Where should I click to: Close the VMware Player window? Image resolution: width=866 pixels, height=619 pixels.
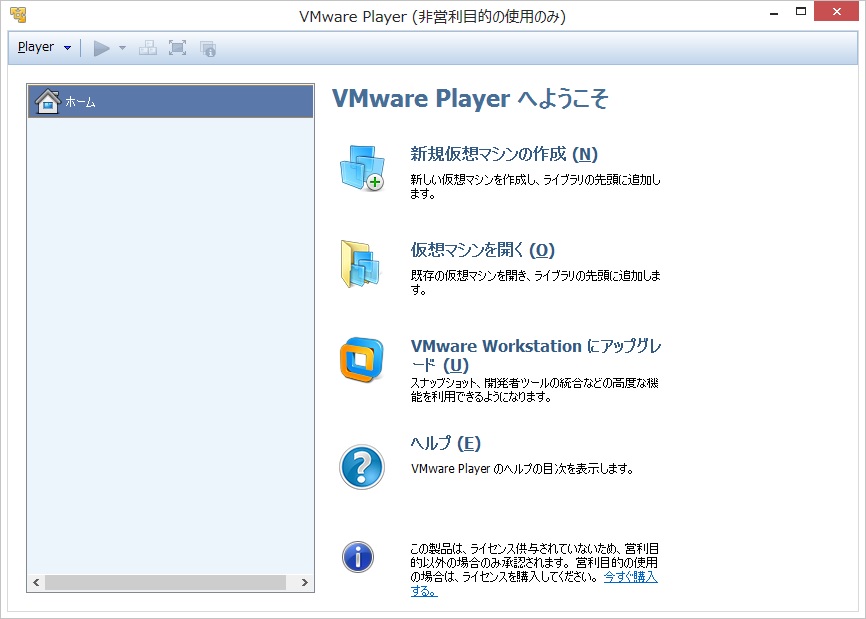(x=836, y=12)
